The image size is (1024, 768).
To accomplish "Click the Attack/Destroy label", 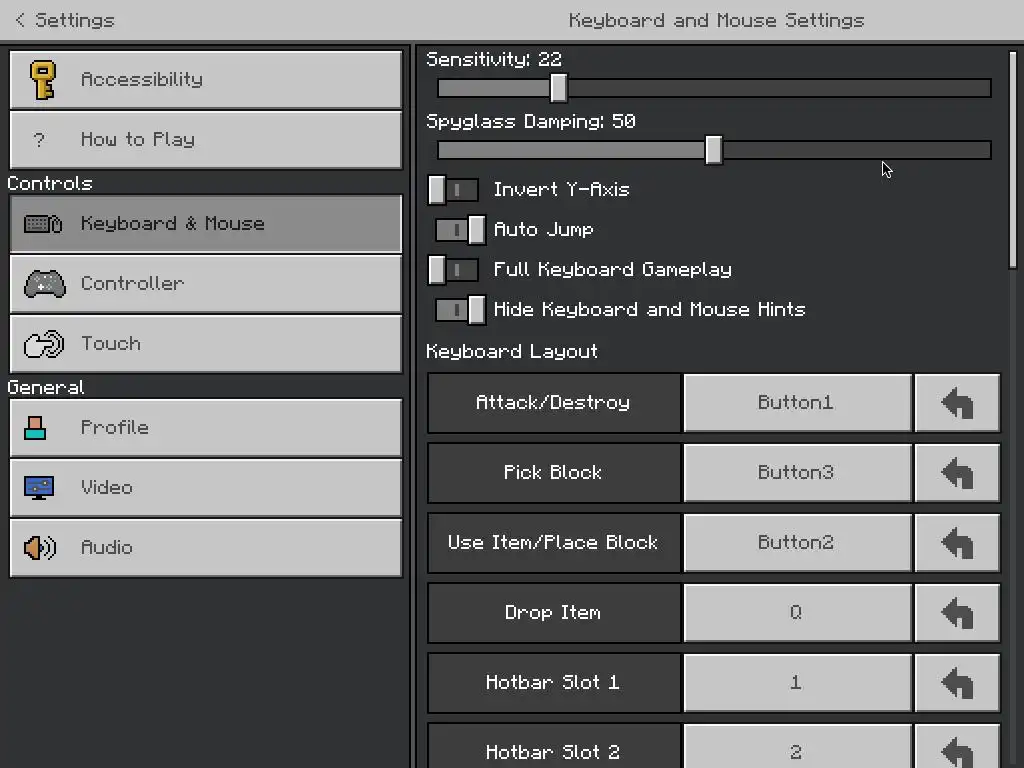I will [553, 403].
